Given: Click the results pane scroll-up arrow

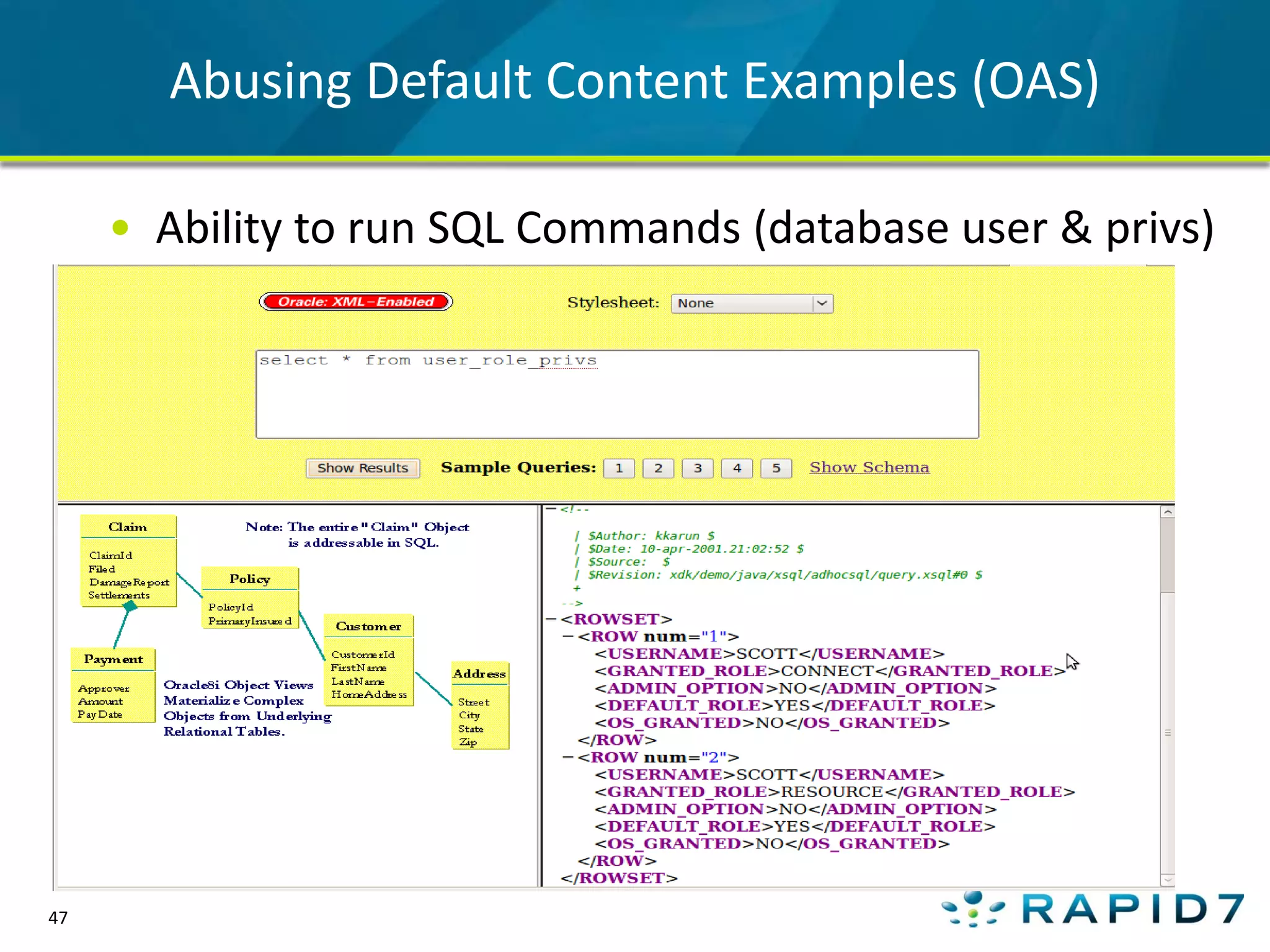Looking at the screenshot, I should click(x=1168, y=512).
